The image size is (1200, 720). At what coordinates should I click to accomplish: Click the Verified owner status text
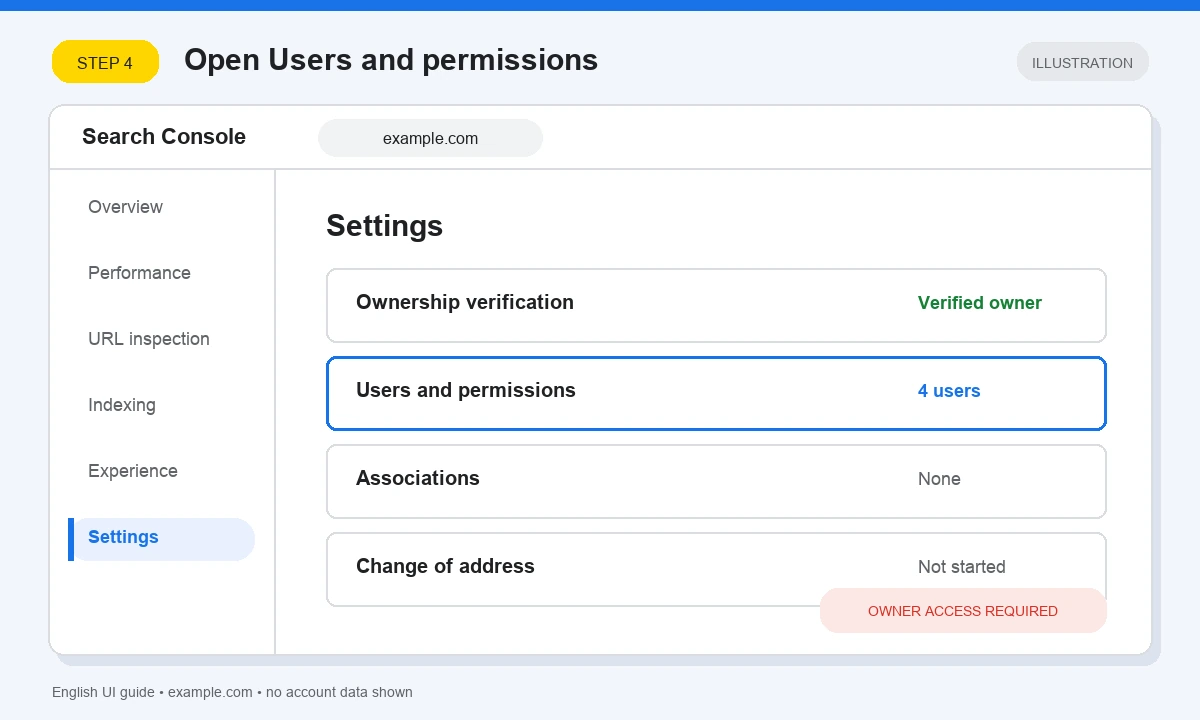point(980,303)
